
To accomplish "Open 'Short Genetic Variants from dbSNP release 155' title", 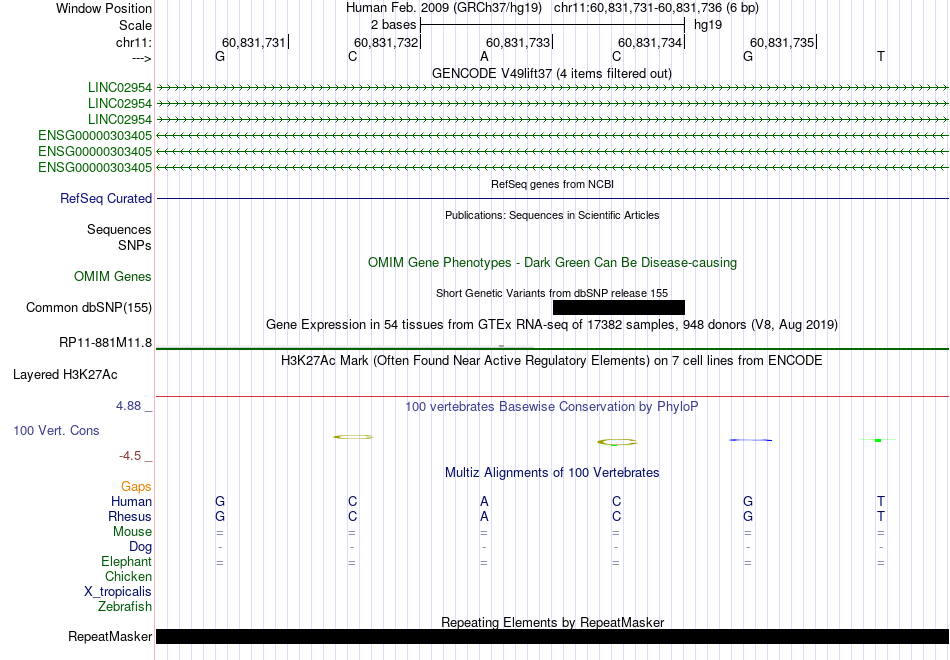I will 552,293.
